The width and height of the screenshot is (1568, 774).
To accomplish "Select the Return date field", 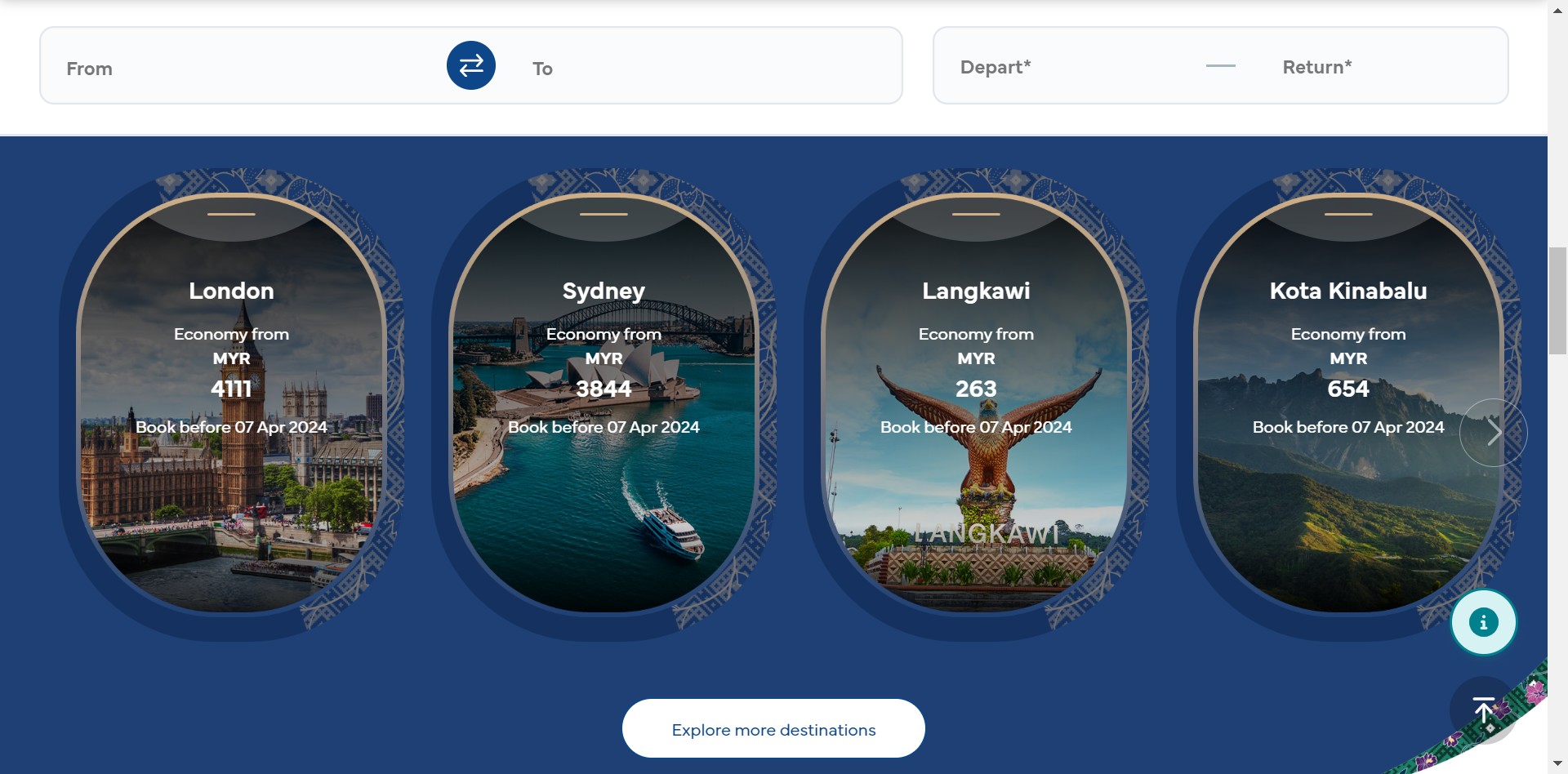I will [1380, 66].
